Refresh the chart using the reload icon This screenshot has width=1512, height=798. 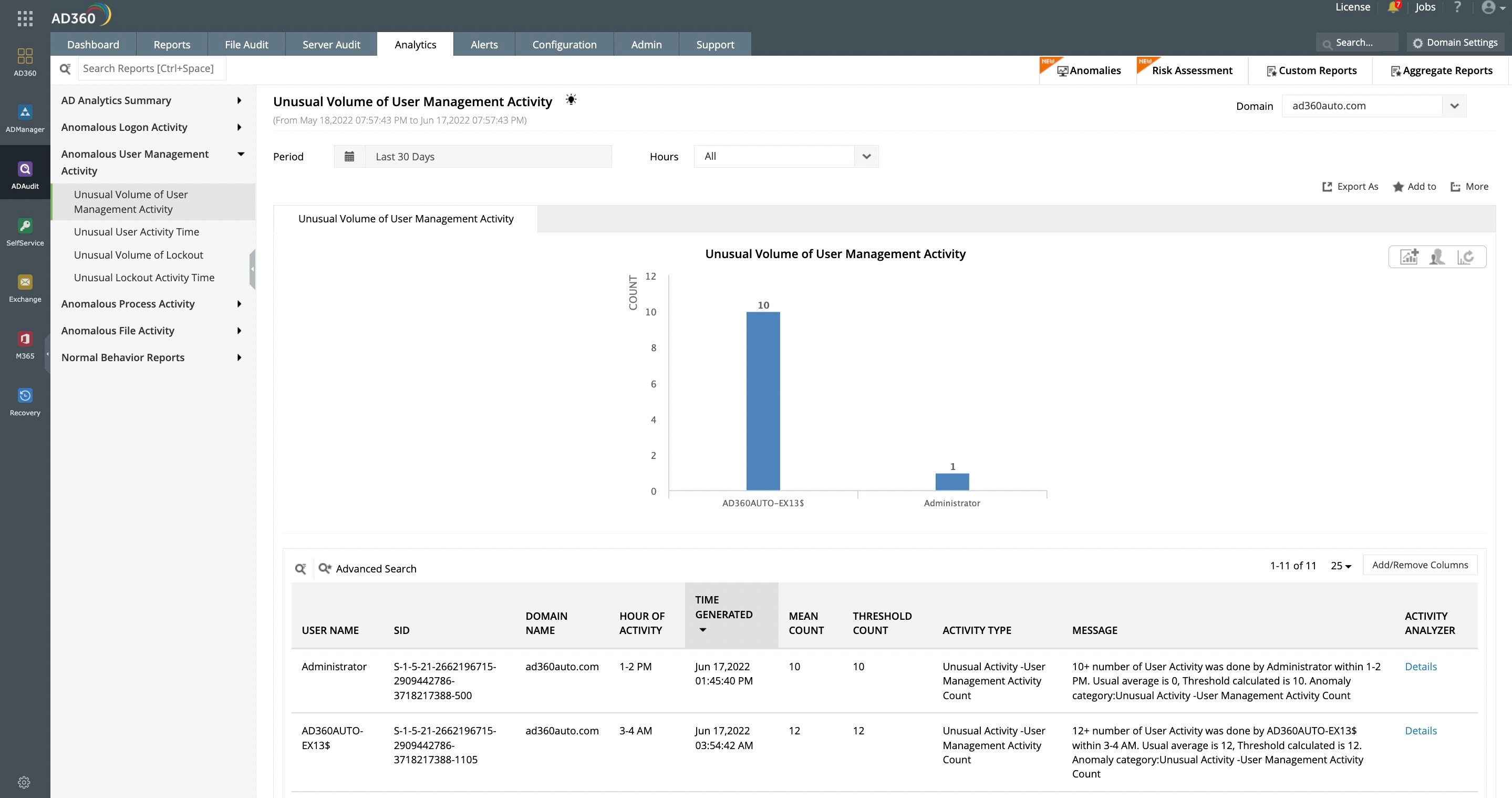(x=1466, y=257)
